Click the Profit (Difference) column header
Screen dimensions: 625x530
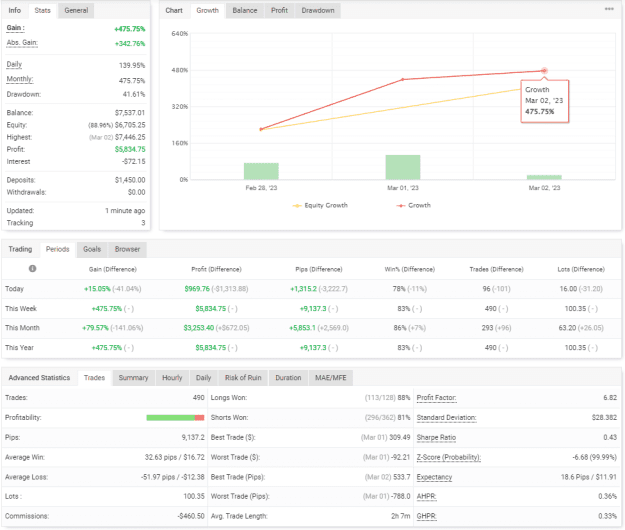pyautogui.click(x=216, y=269)
